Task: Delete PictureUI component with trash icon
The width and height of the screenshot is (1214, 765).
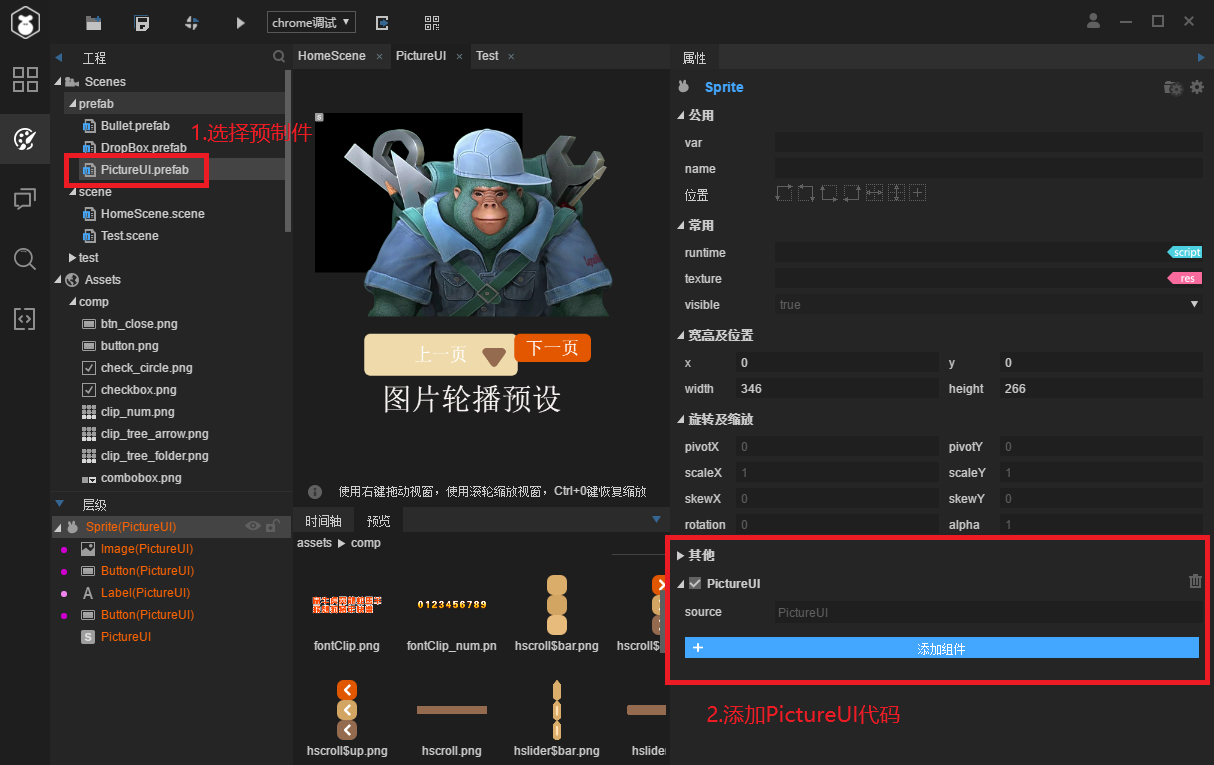Action: point(1195,582)
